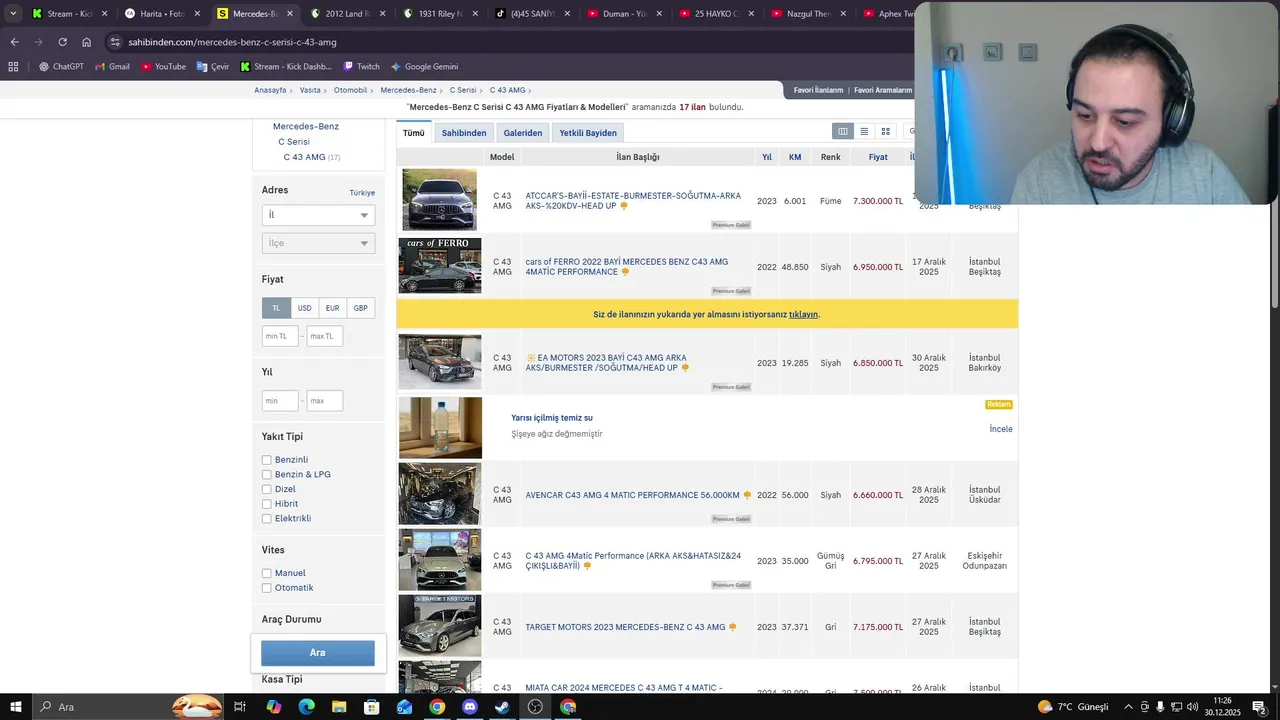The image size is (1280, 720).
Task: Launch Microsoft Edge from the taskbar
Action: pyautogui.click(x=306, y=707)
